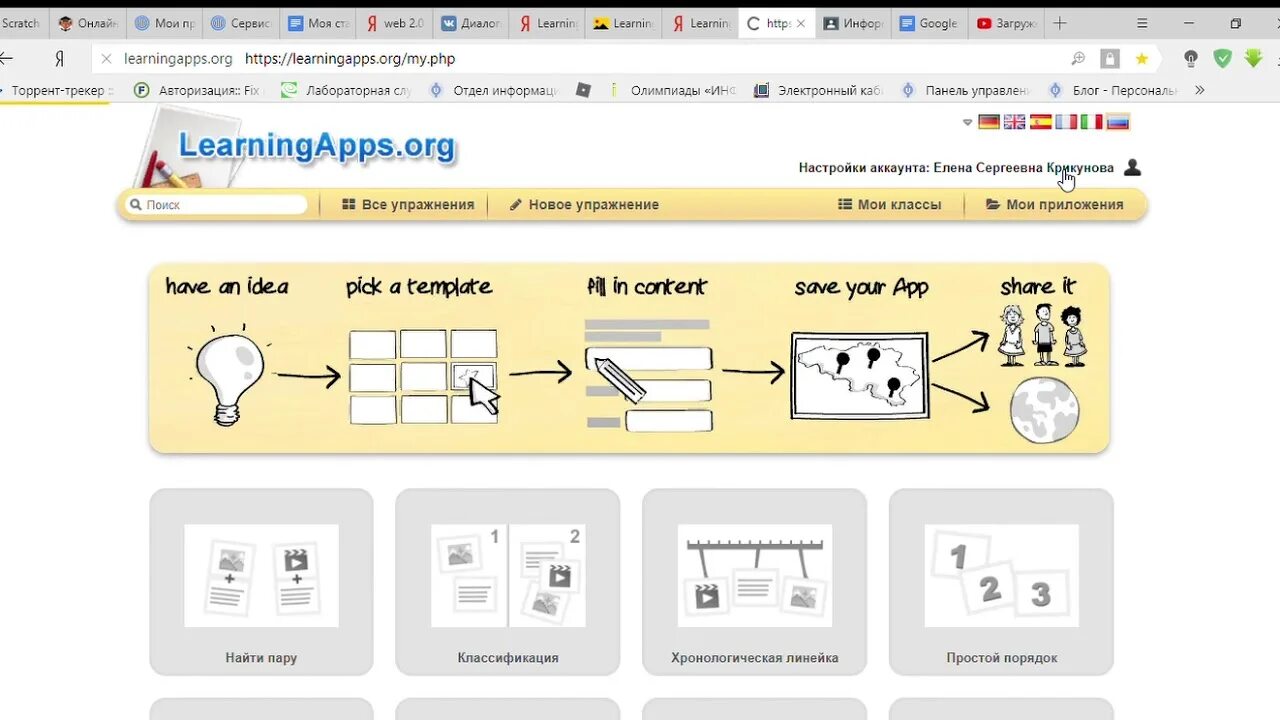The width and height of the screenshot is (1280, 720).
Task: Expand the language list arrow beside flags
Action: pyautogui.click(x=967, y=122)
